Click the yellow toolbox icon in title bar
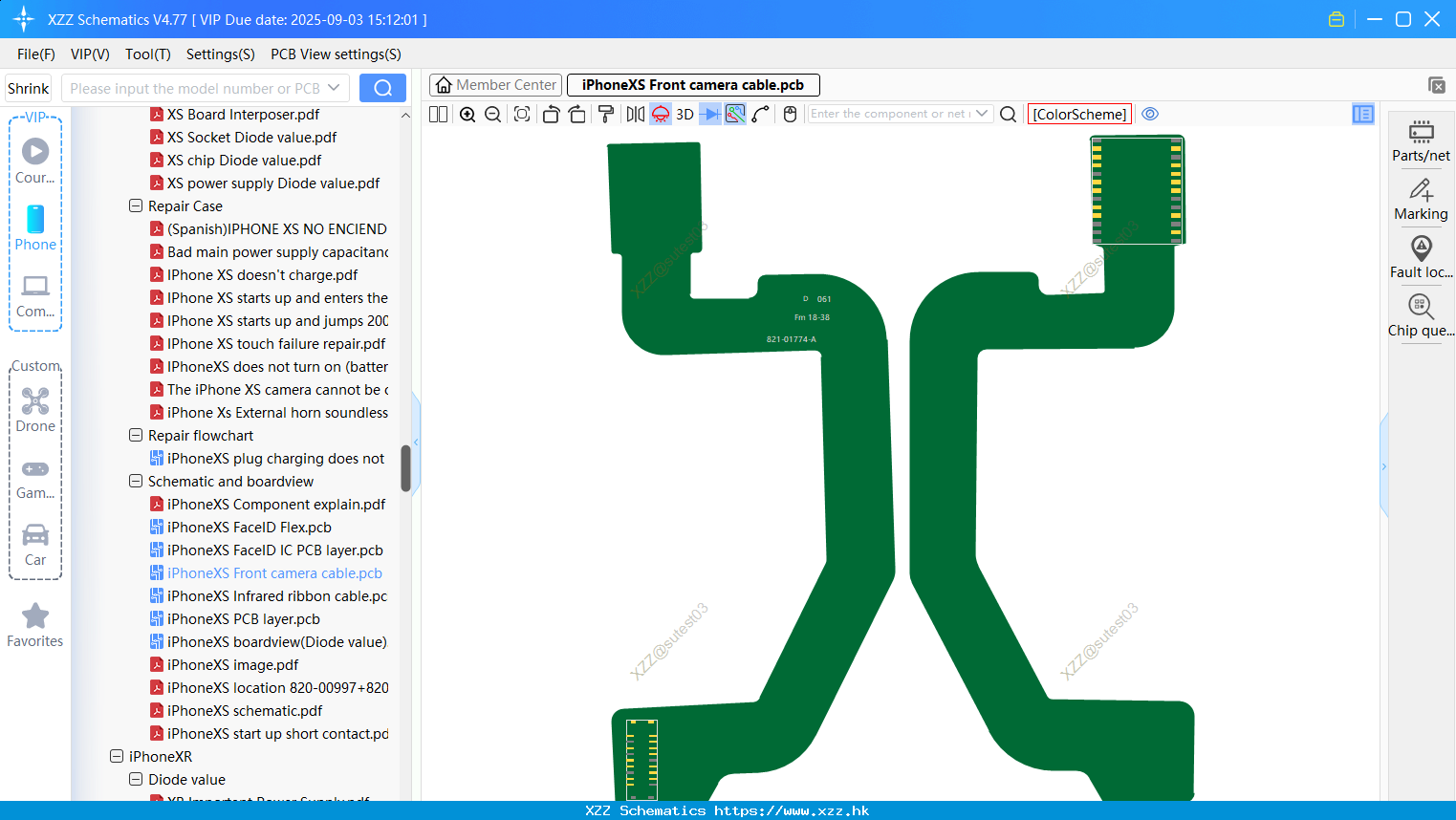The width and height of the screenshot is (1456, 820). (1336, 19)
